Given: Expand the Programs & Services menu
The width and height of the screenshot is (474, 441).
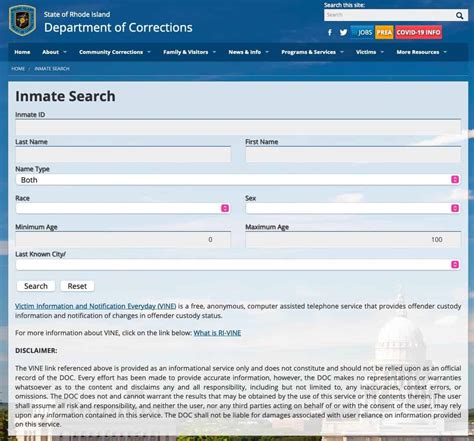Looking at the screenshot, I should (x=312, y=52).
